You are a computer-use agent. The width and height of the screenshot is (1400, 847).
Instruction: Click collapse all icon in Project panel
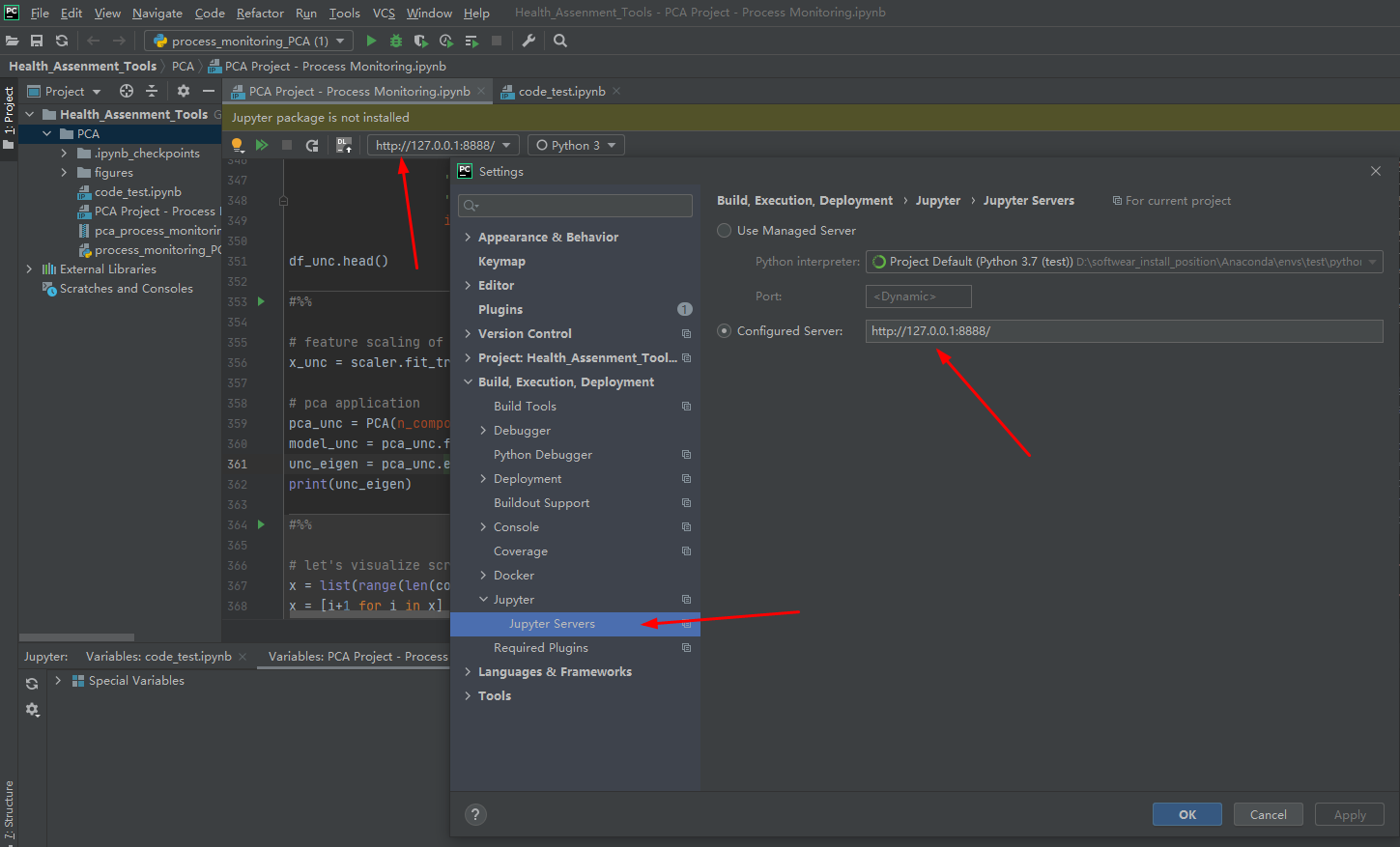point(152,91)
